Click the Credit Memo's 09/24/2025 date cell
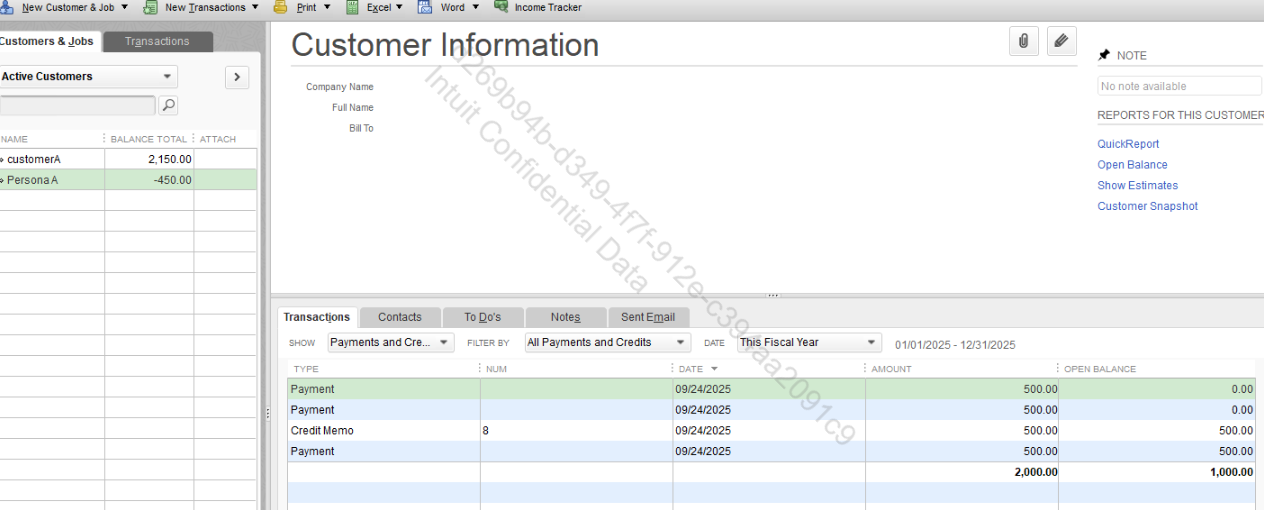The width and height of the screenshot is (1264, 510). (768, 431)
